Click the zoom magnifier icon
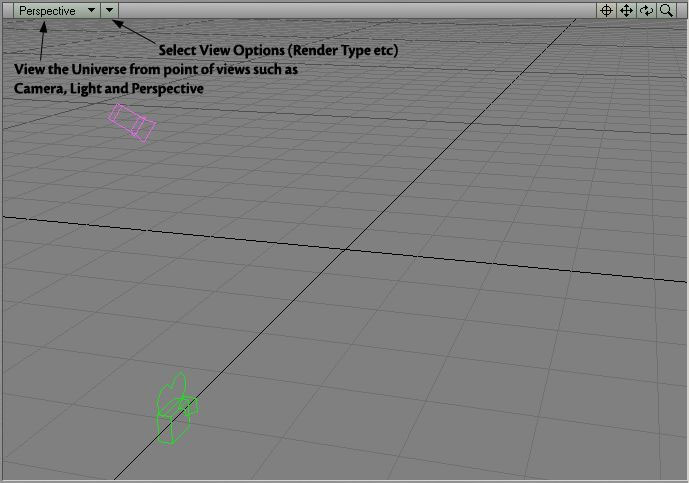Viewport: 689px width, 483px height. click(666, 11)
